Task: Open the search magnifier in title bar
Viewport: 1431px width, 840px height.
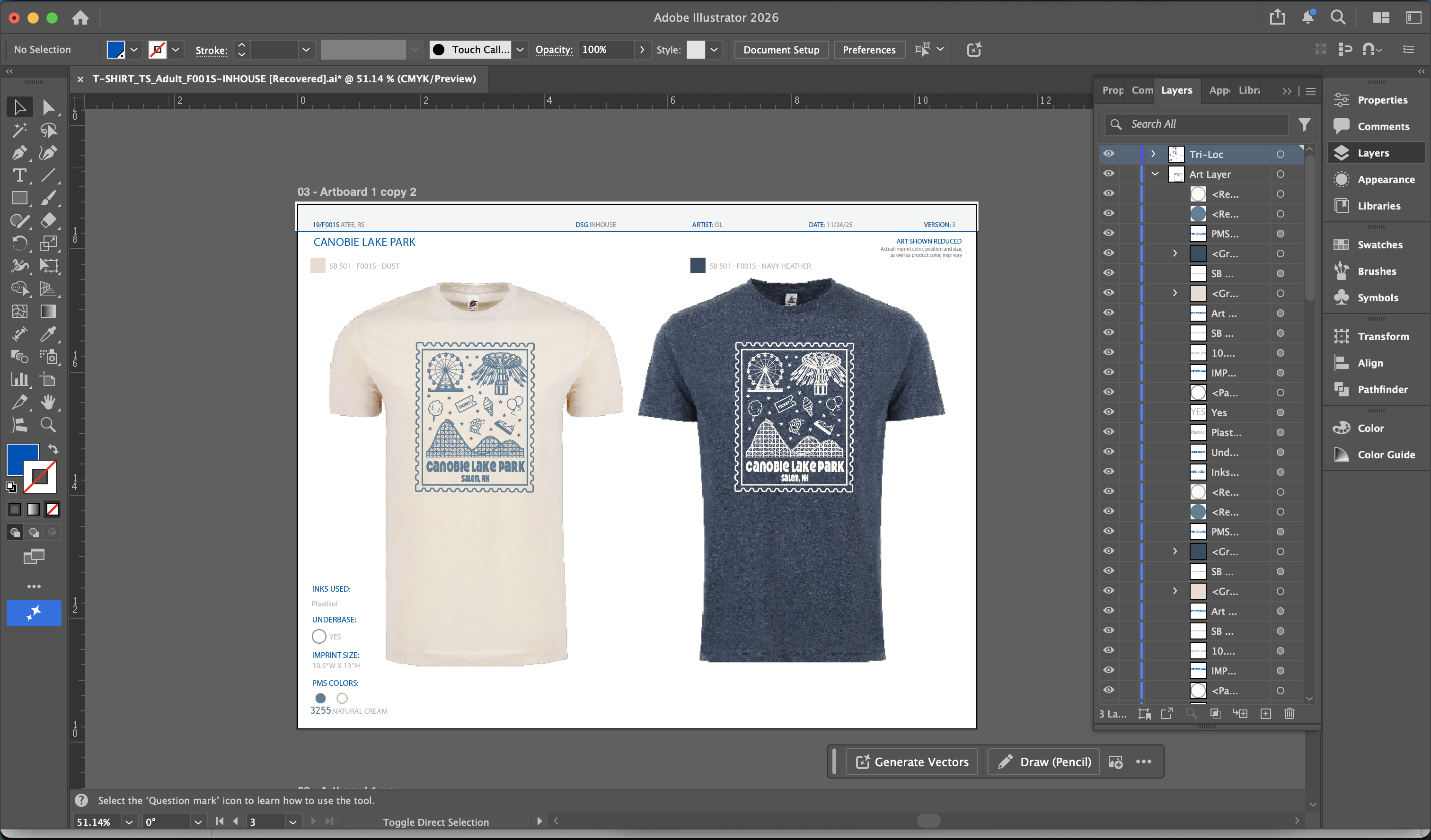Action: [1338, 17]
